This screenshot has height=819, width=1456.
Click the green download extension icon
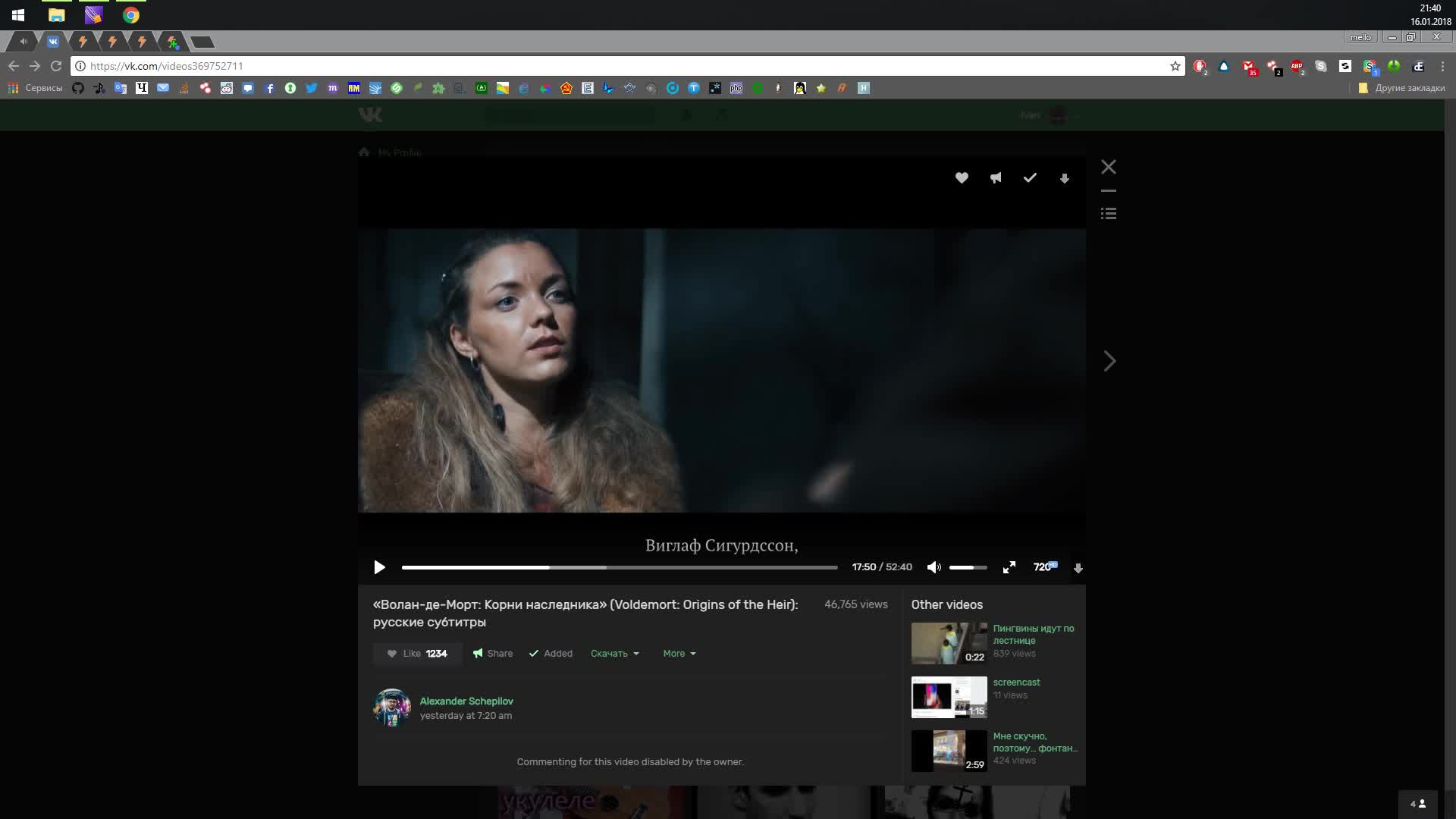1394,66
